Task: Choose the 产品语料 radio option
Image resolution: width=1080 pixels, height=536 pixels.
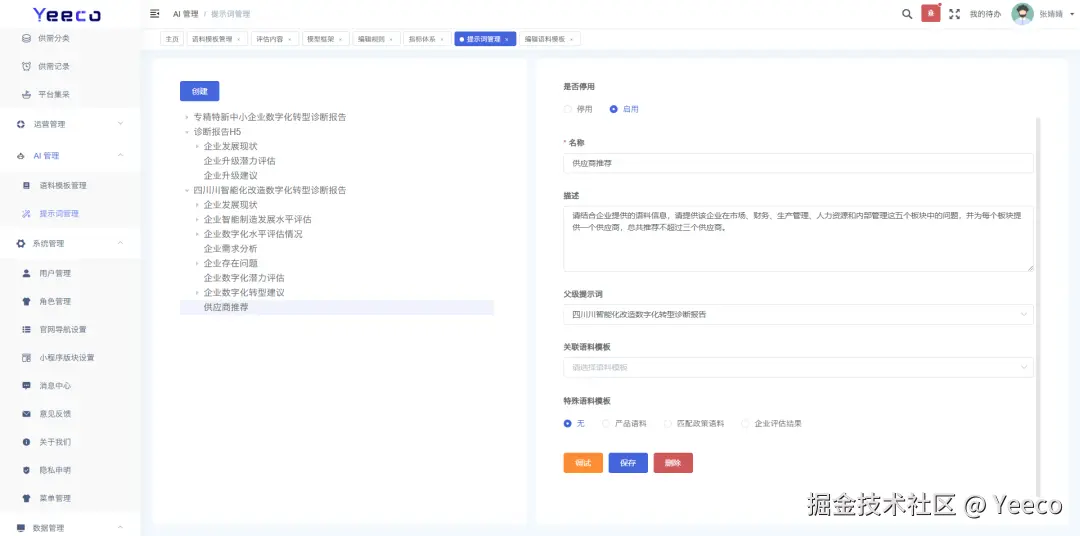Action: point(606,424)
